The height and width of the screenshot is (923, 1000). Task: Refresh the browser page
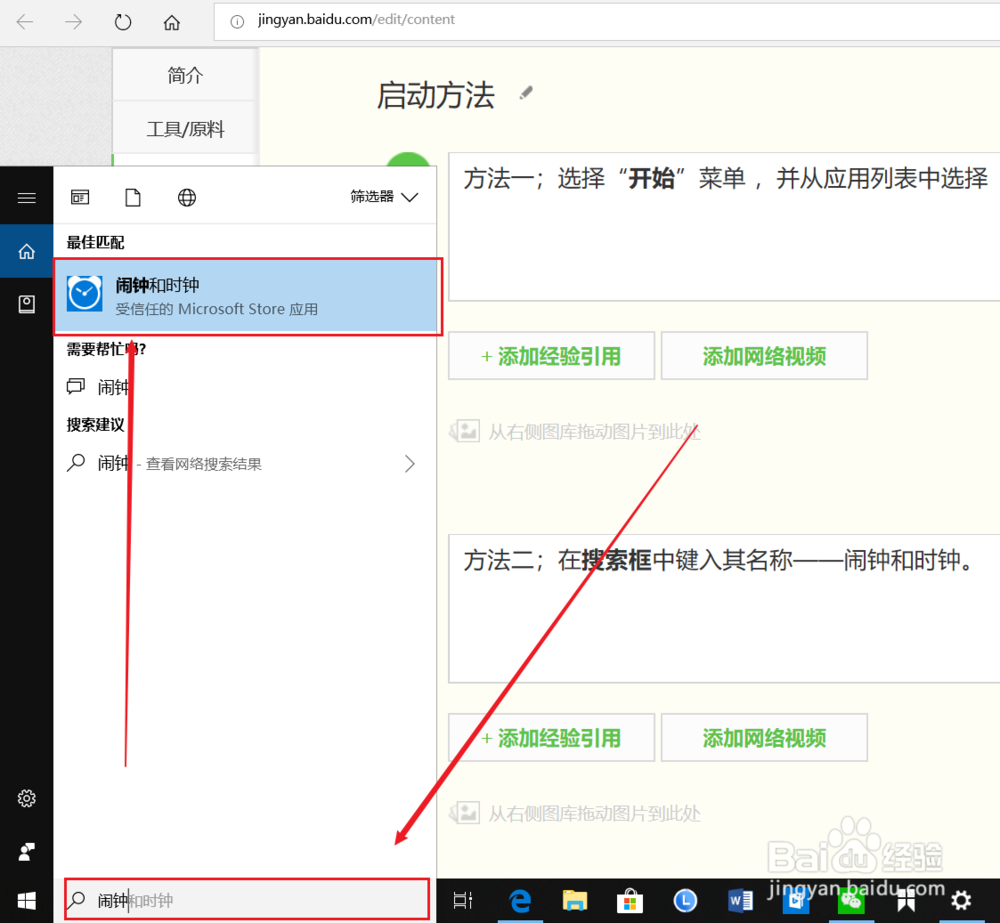[x=122, y=22]
